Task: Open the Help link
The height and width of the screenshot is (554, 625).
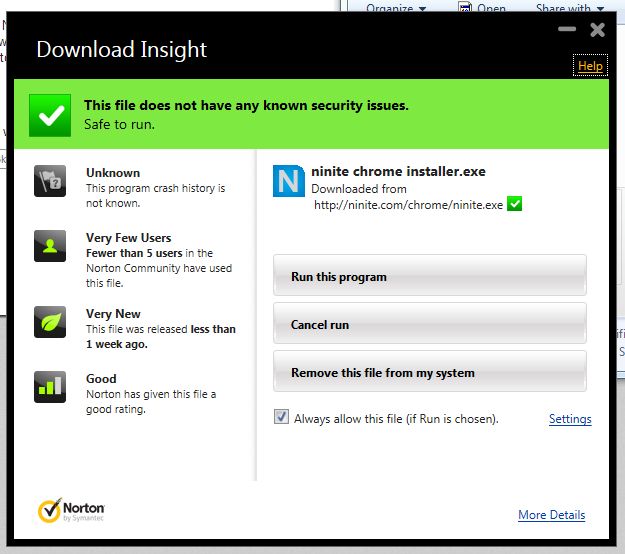Action: pos(590,65)
